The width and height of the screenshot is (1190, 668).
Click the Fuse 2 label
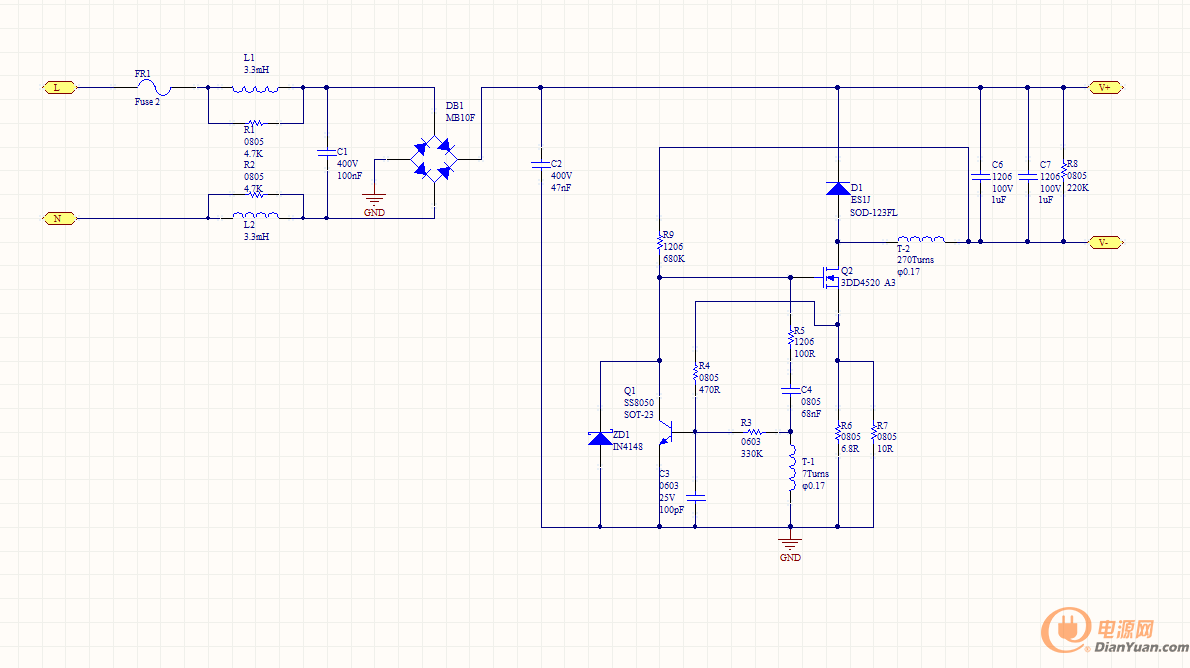pyautogui.click(x=147, y=102)
